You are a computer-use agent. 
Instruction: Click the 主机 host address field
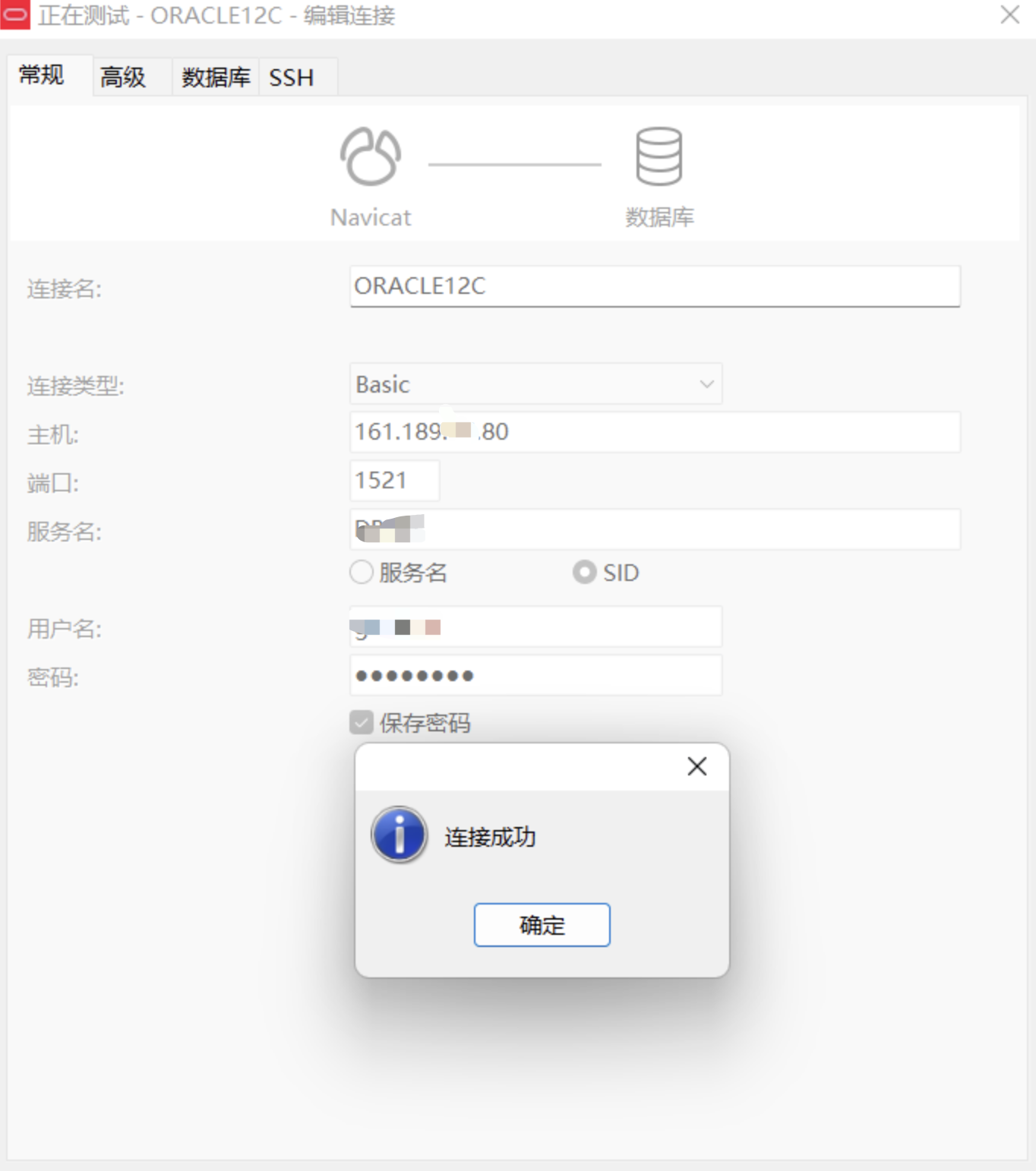(x=655, y=432)
